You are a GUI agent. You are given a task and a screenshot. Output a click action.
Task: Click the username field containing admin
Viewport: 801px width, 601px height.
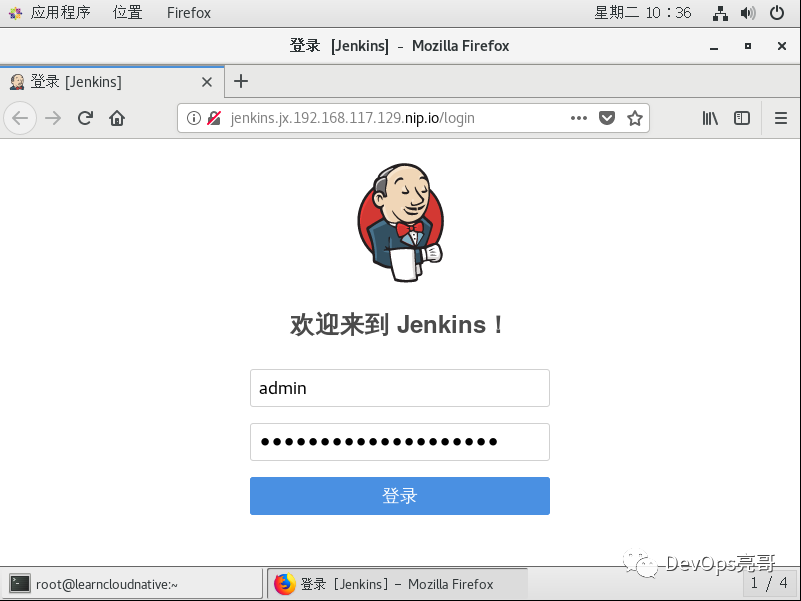[399, 388]
